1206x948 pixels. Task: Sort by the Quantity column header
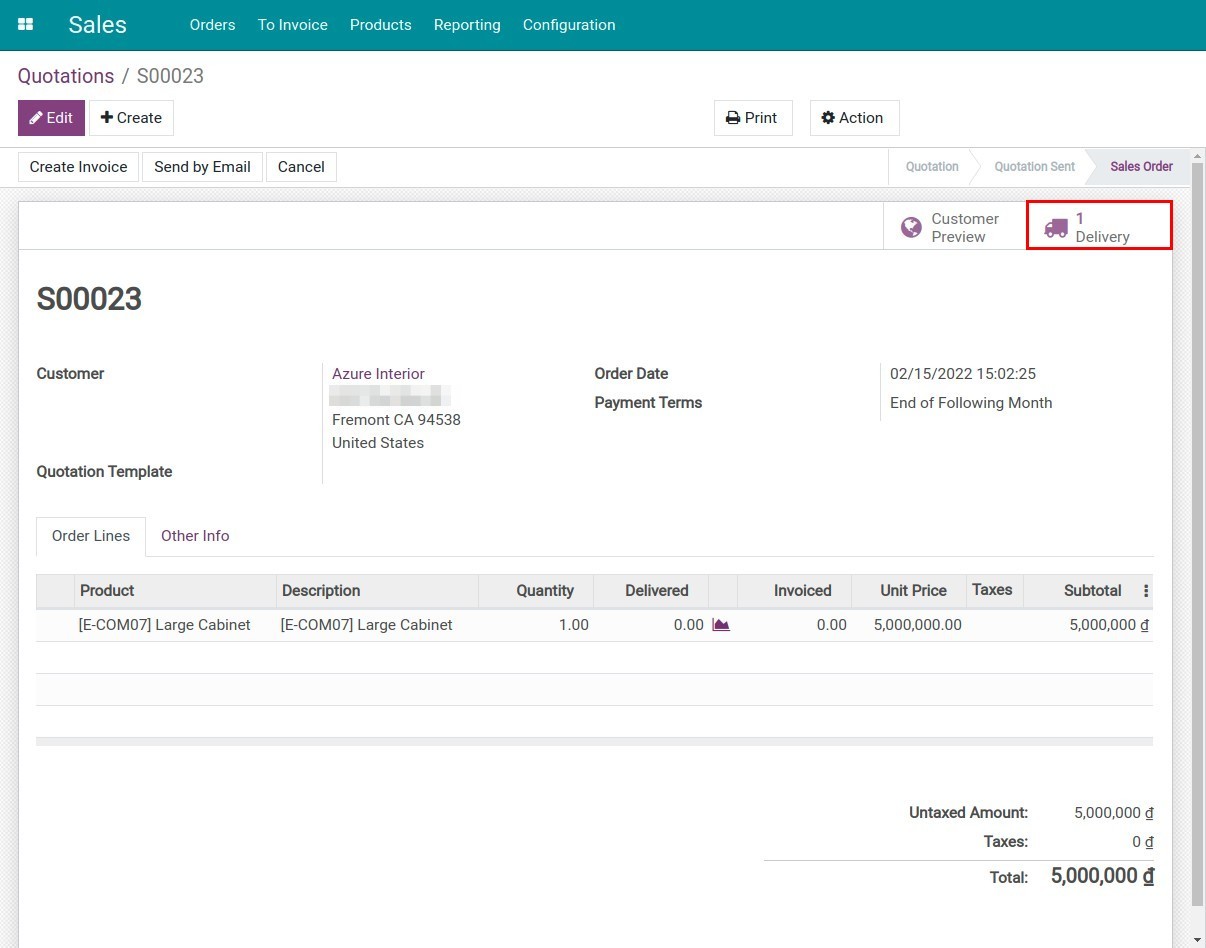536,591
